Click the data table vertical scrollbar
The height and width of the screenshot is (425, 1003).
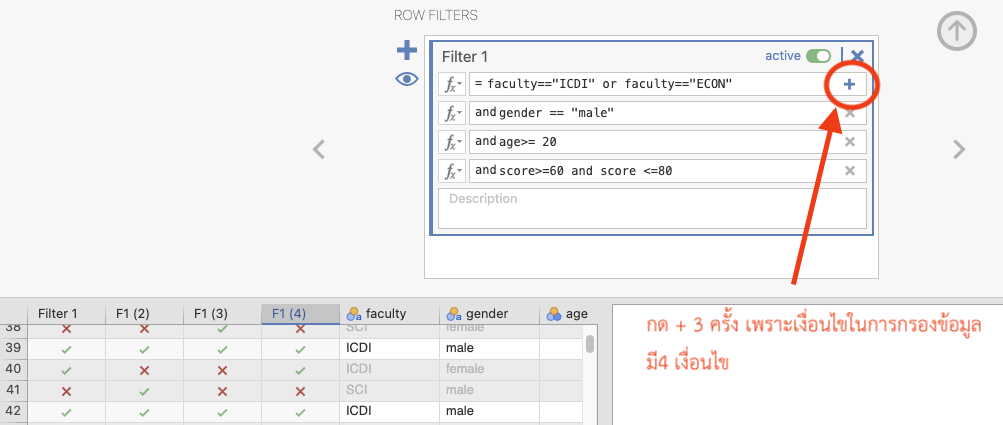[590, 345]
